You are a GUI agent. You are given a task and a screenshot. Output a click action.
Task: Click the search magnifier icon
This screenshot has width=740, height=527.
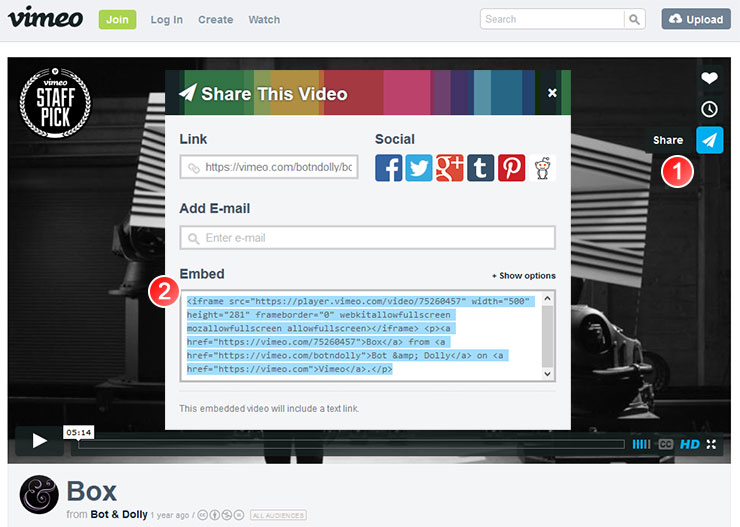click(x=635, y=19)
